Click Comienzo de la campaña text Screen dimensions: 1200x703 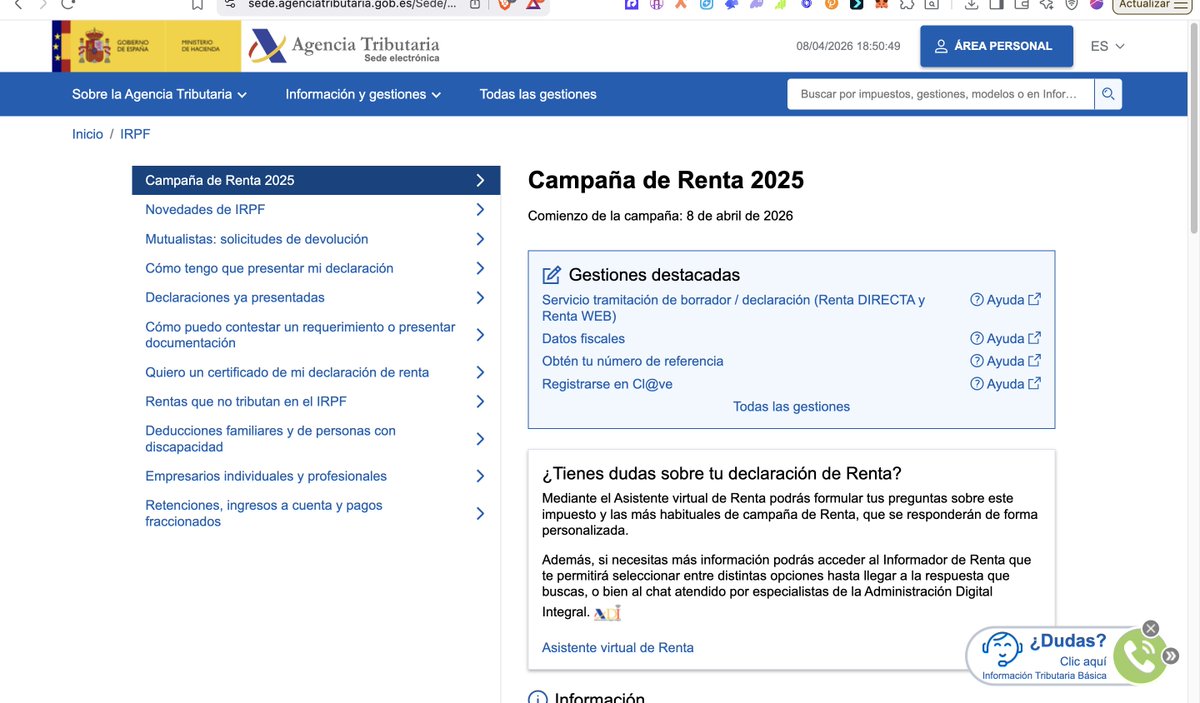click(x=660, y=216)
